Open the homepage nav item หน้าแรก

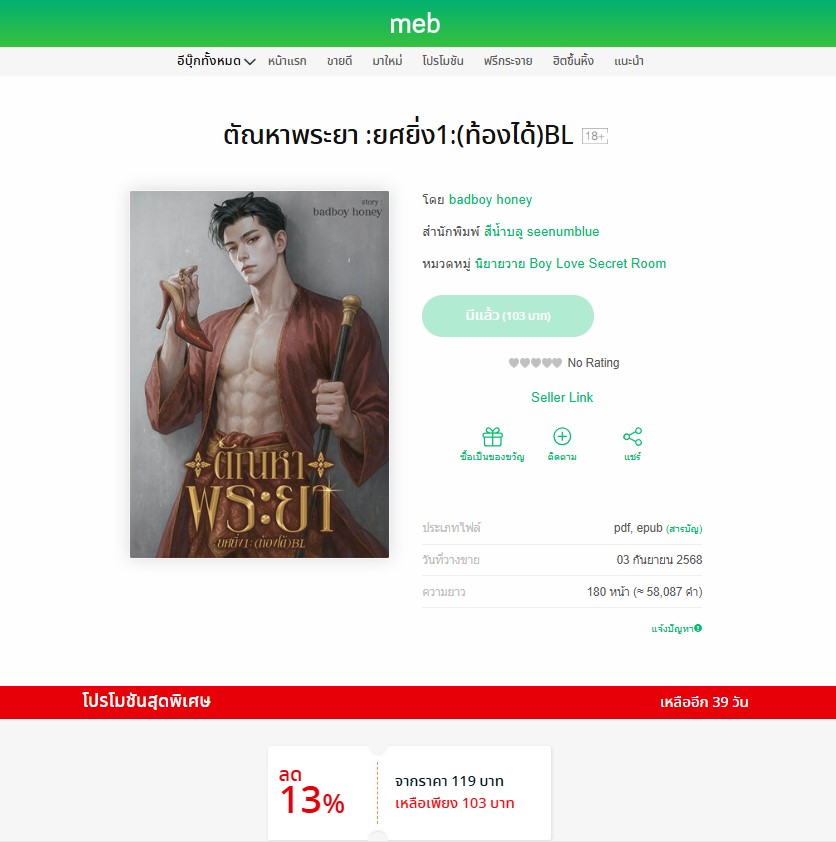(x=287, y=61)
